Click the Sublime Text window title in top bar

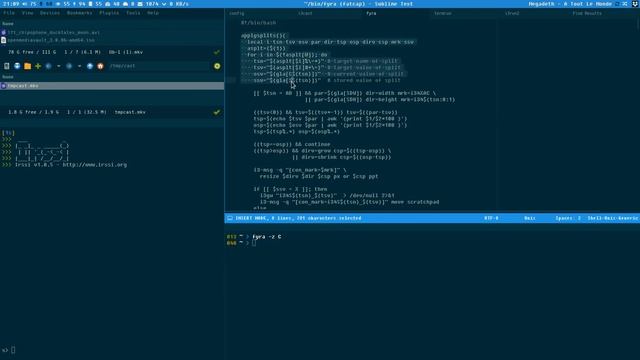[x=358, y=4]
